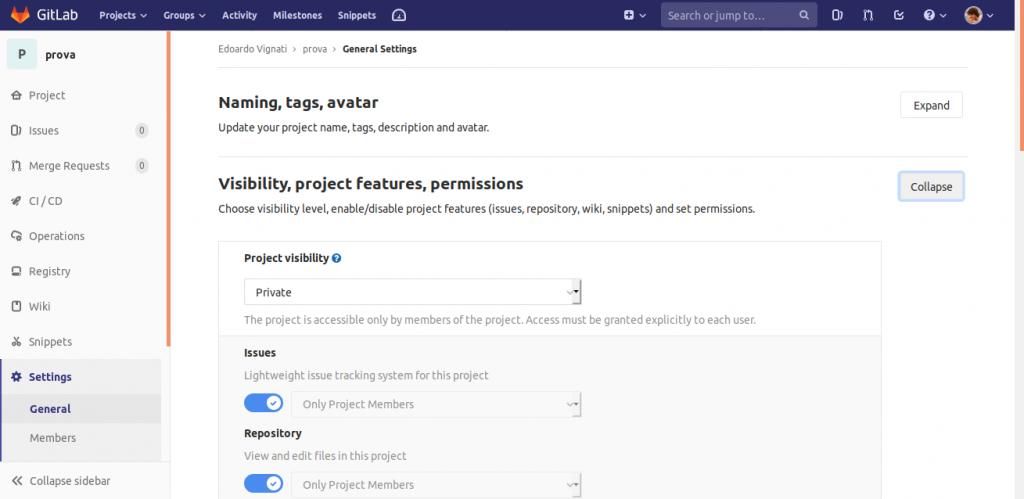Click the Project visibility help icon
Screen dimensions: 1024x499
337,258
